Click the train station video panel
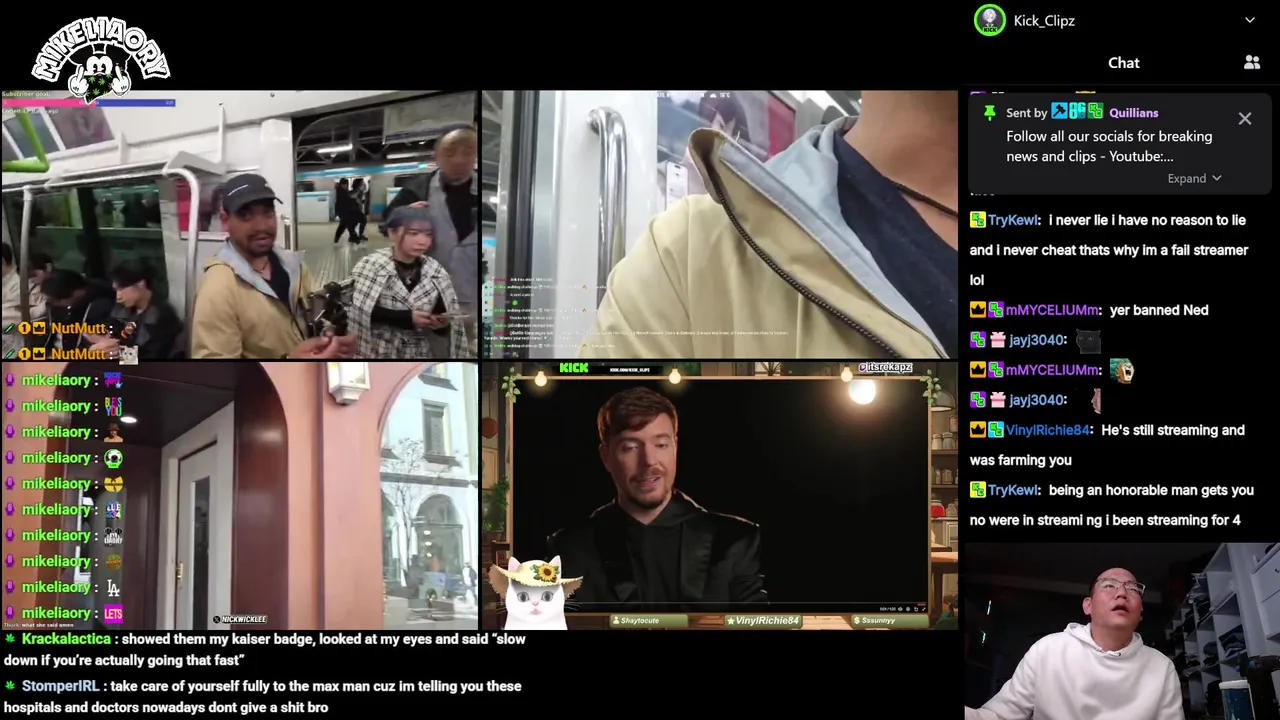Viewport: 1280px width, 720px height. tap(240, 225)
